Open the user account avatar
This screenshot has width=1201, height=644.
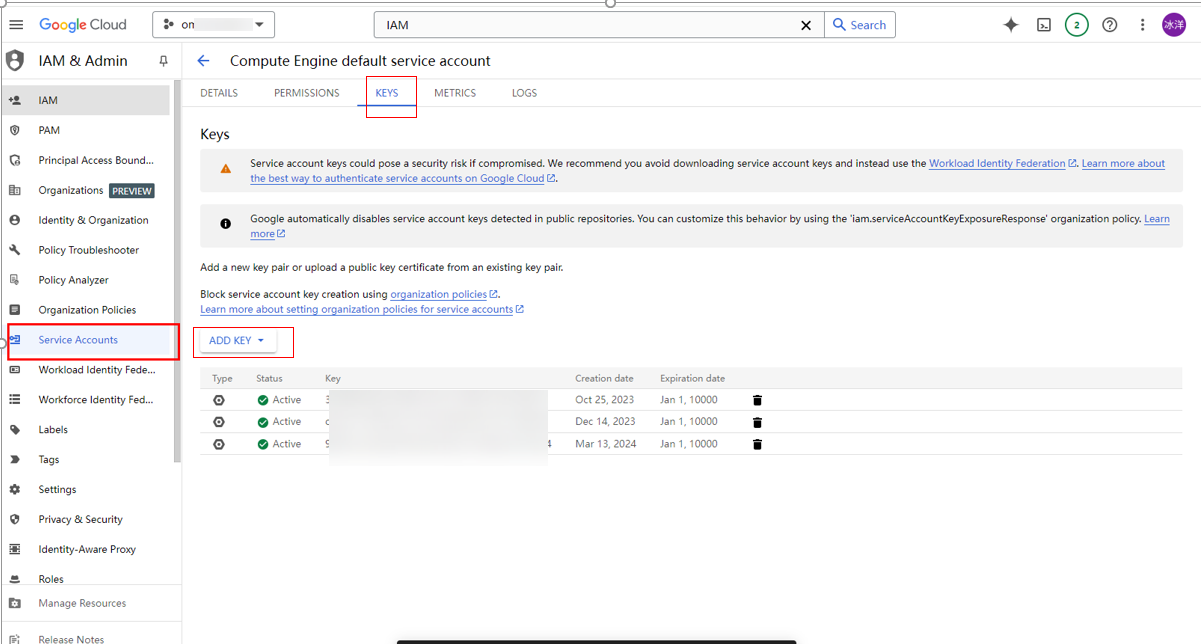tap(1174, 25)
